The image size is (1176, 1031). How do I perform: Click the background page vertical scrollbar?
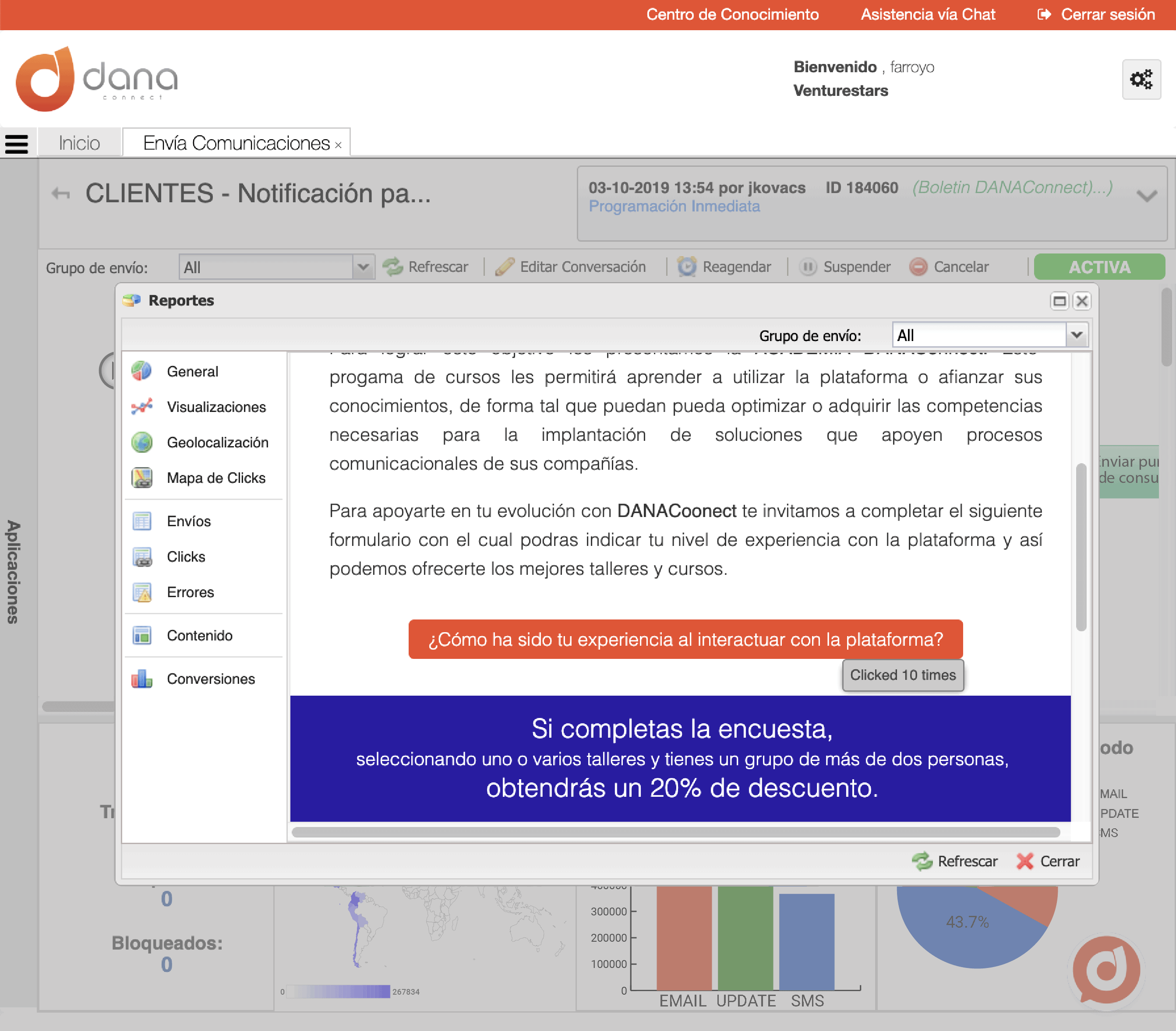(x=1167, y=328)
